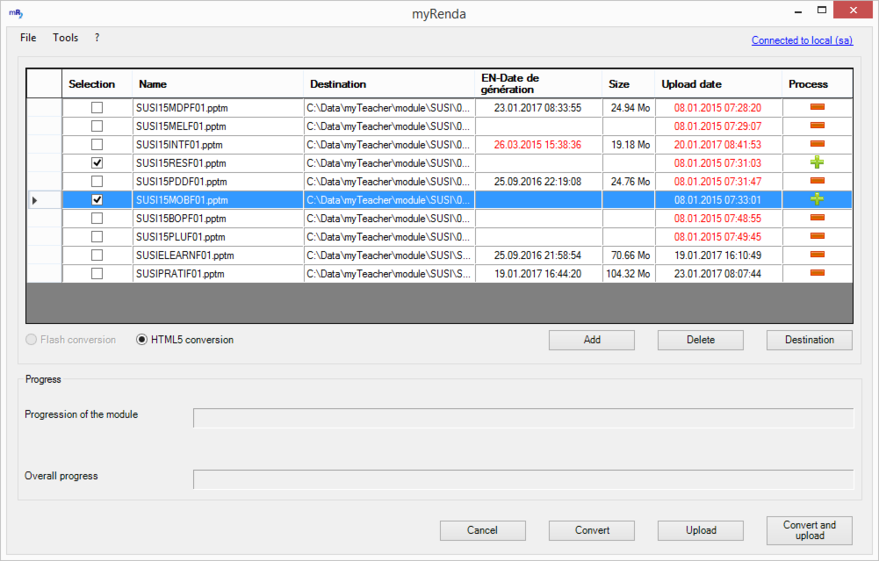
Task: Sort the table by Upload date column header
Action: [x=691, y=84]
